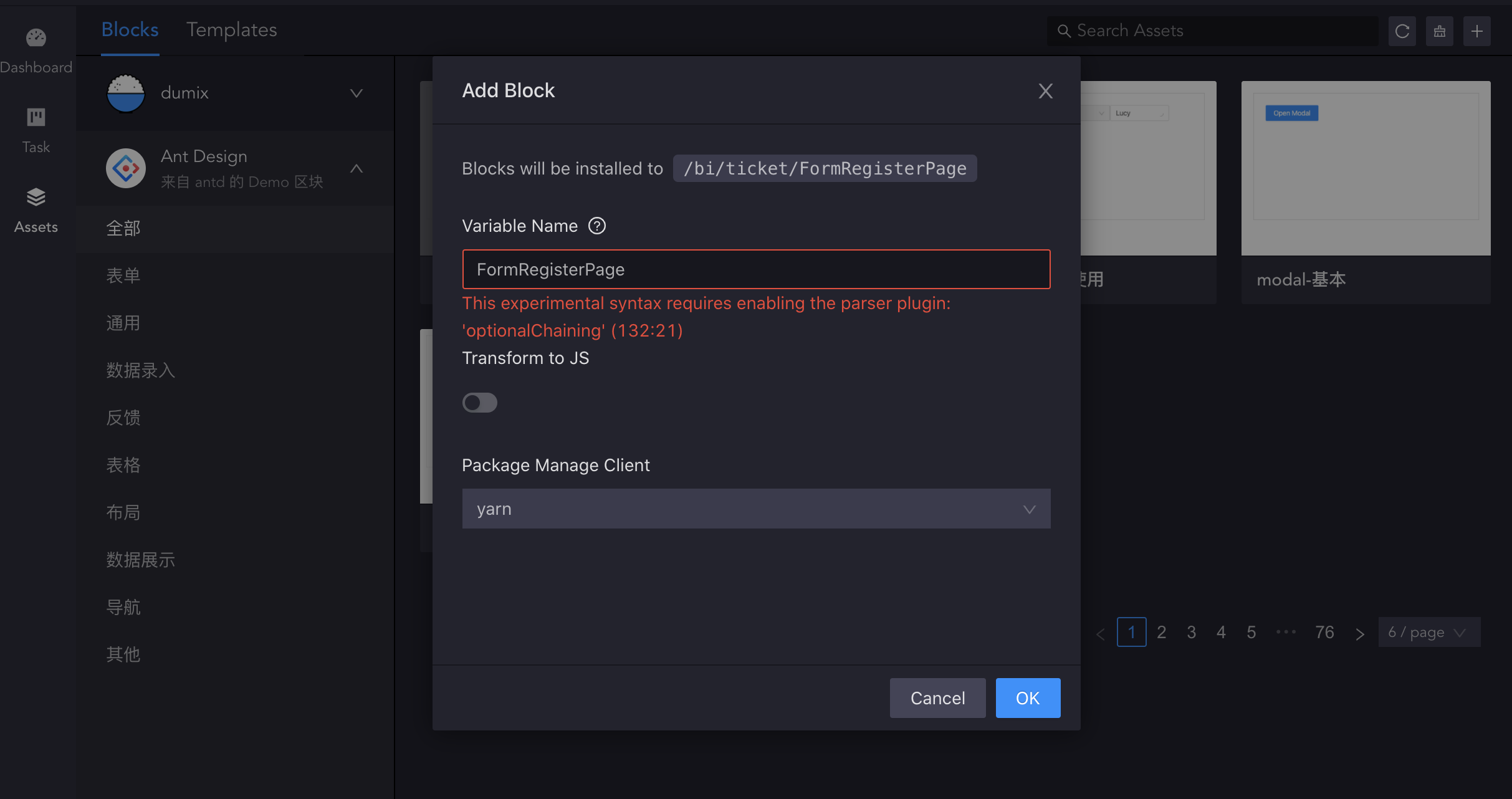Go to pagination page 3
Viewport: 1512px width, 799px height.
1191,633
